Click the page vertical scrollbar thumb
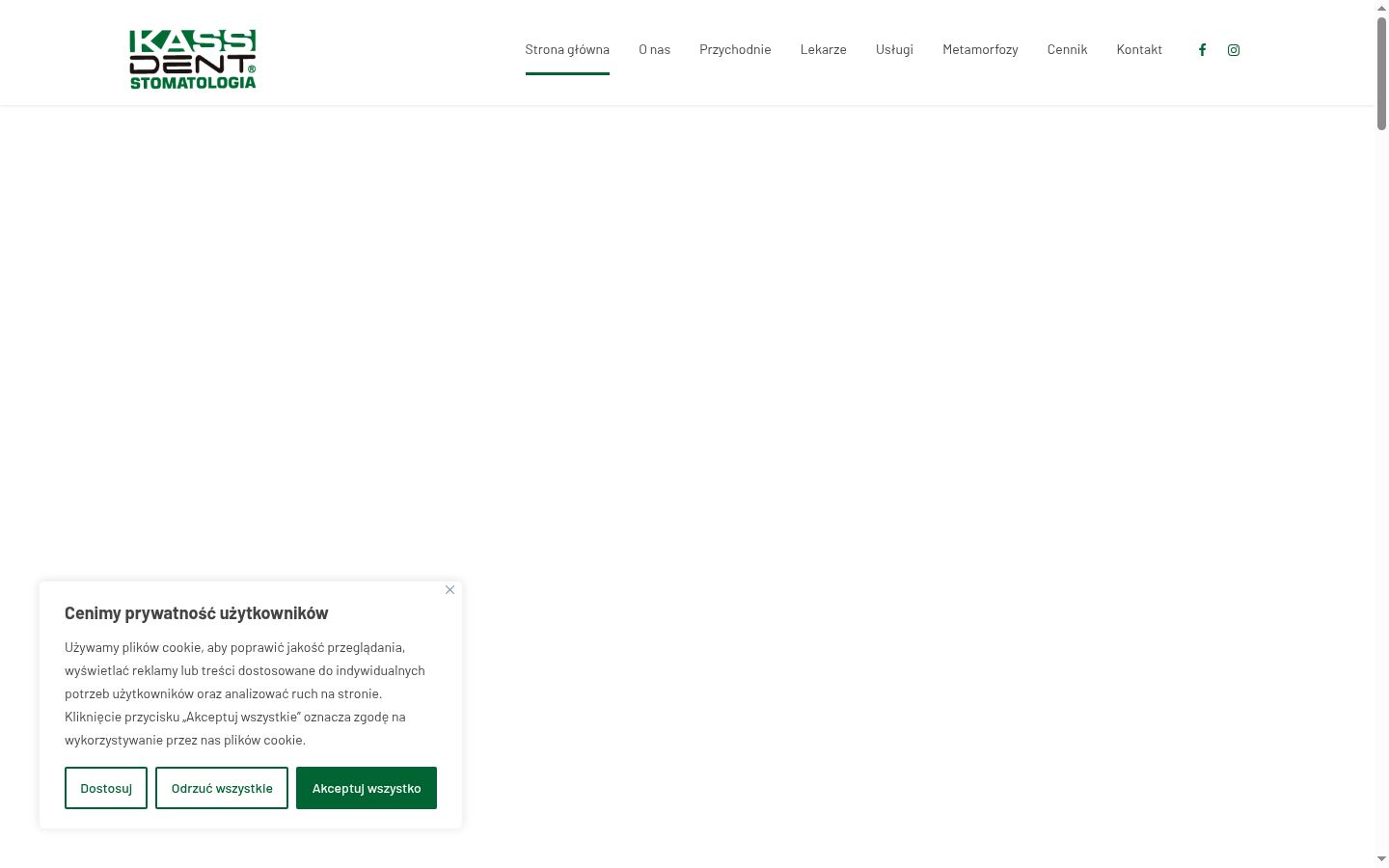Viewport: 1389px width, 868px height. [x=1381, y=73]
